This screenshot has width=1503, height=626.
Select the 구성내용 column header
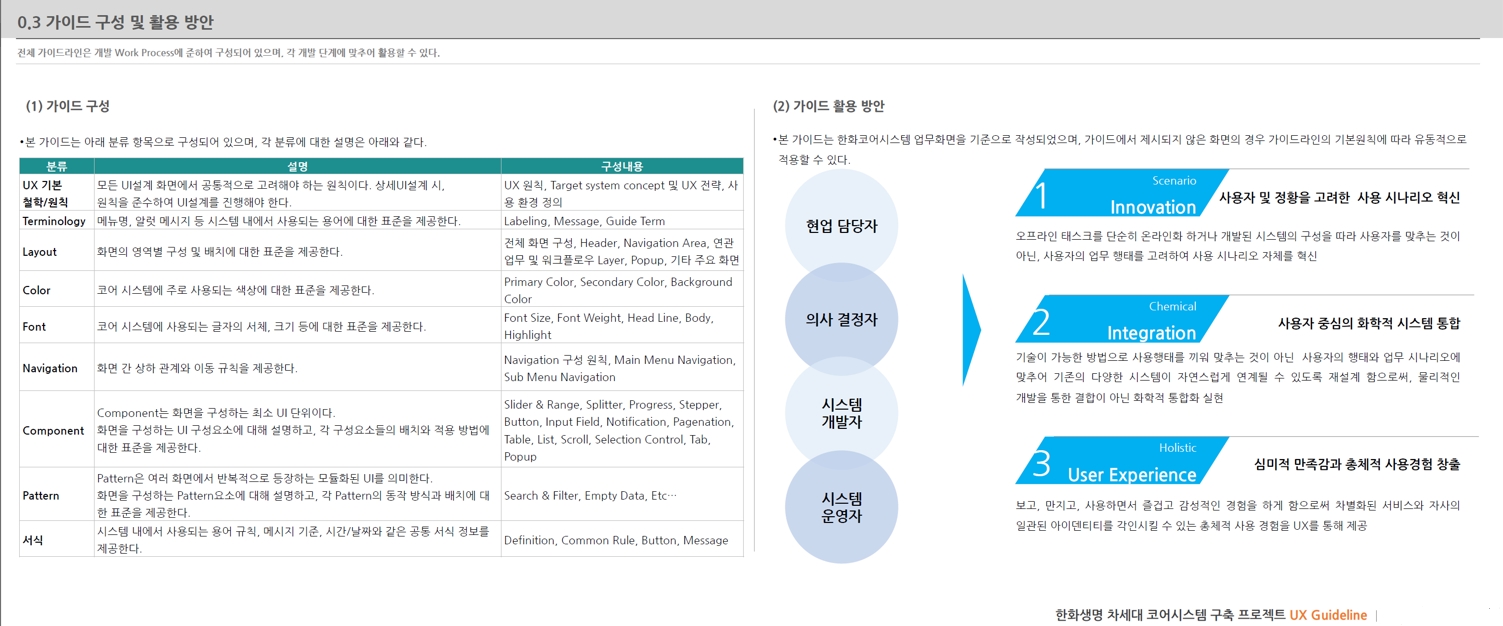tap(622, 166)
